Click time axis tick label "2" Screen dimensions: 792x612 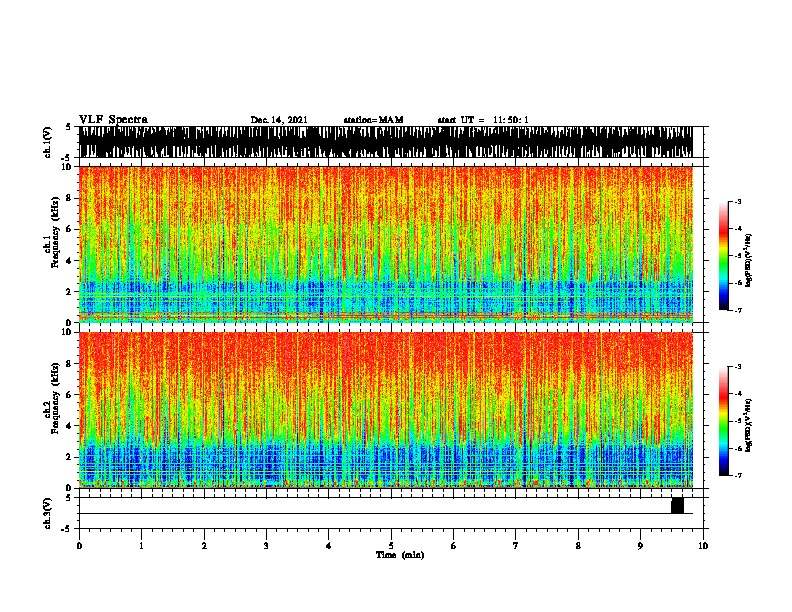tap(204, 546)
